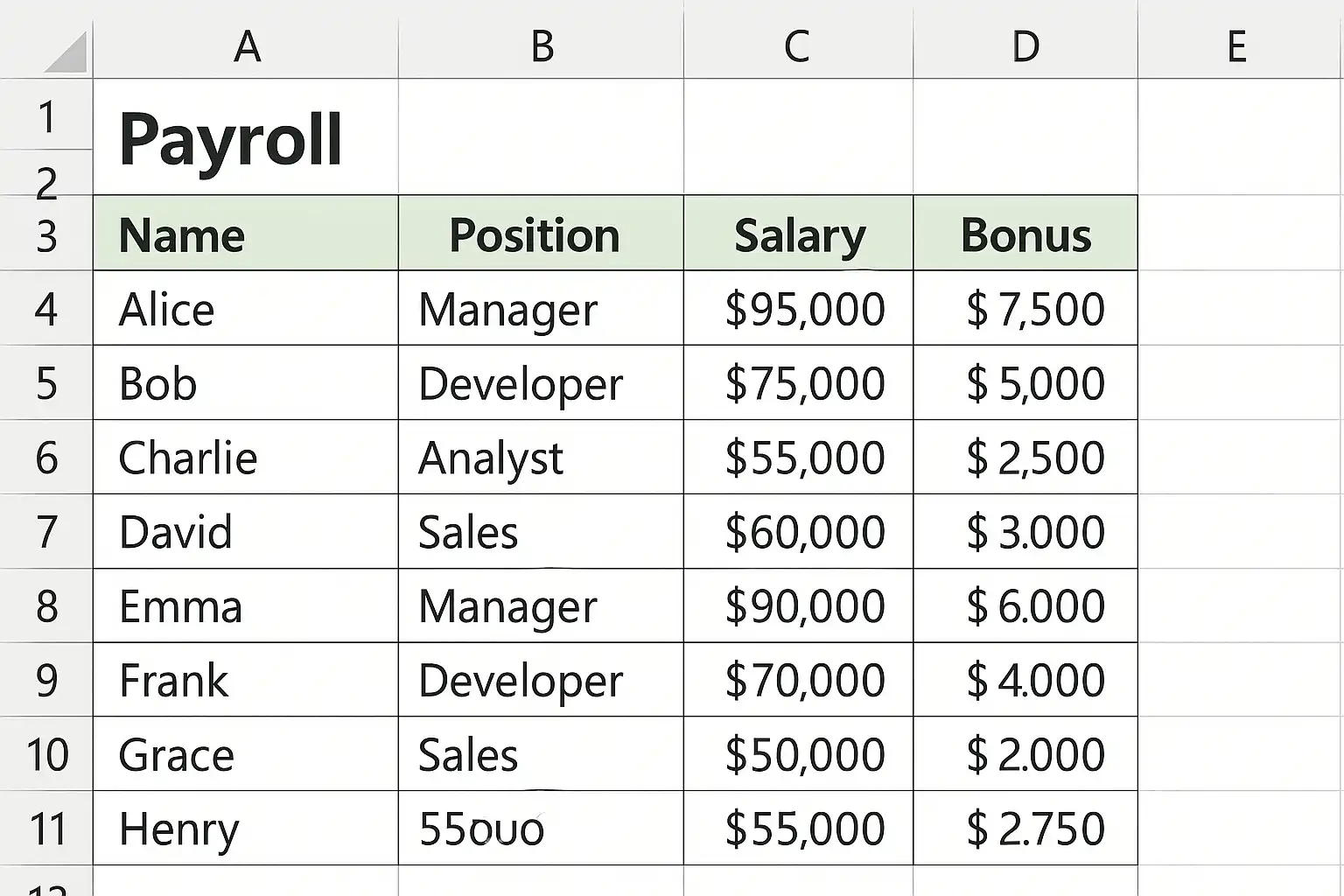Select column B header
Viewport: 1344px width, 896px height.
point(542,45)
